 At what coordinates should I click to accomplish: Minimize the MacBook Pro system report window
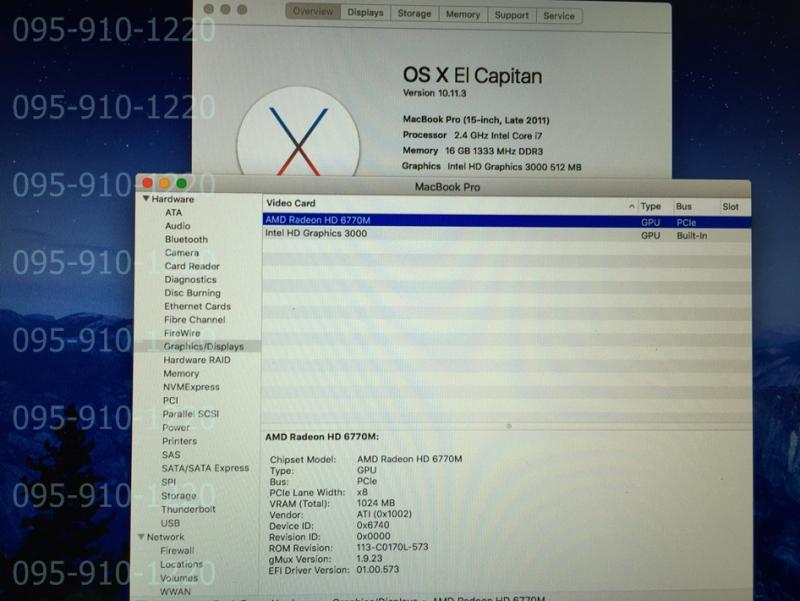(x=164, y=183)
